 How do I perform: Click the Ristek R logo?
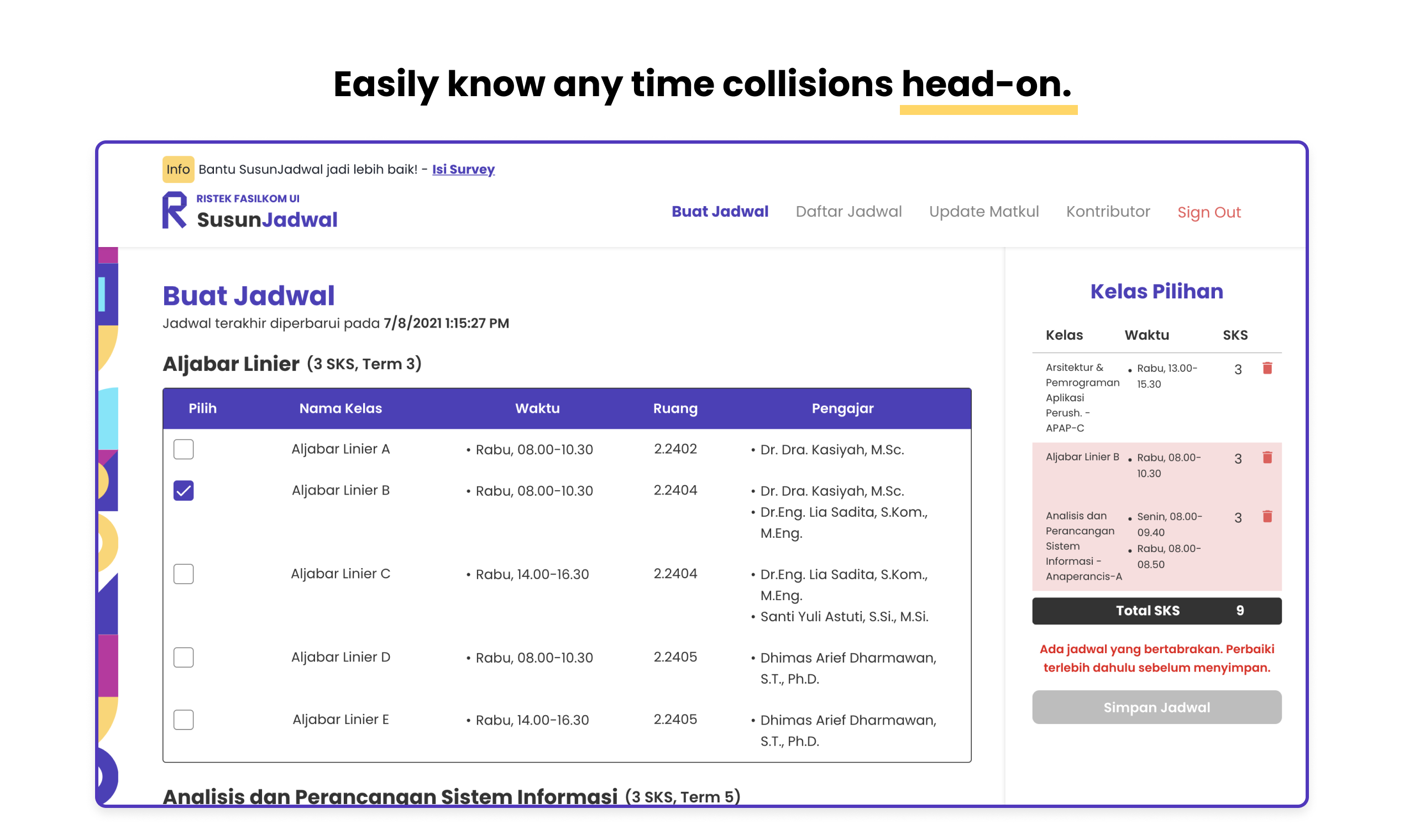[x=174, y=210]
